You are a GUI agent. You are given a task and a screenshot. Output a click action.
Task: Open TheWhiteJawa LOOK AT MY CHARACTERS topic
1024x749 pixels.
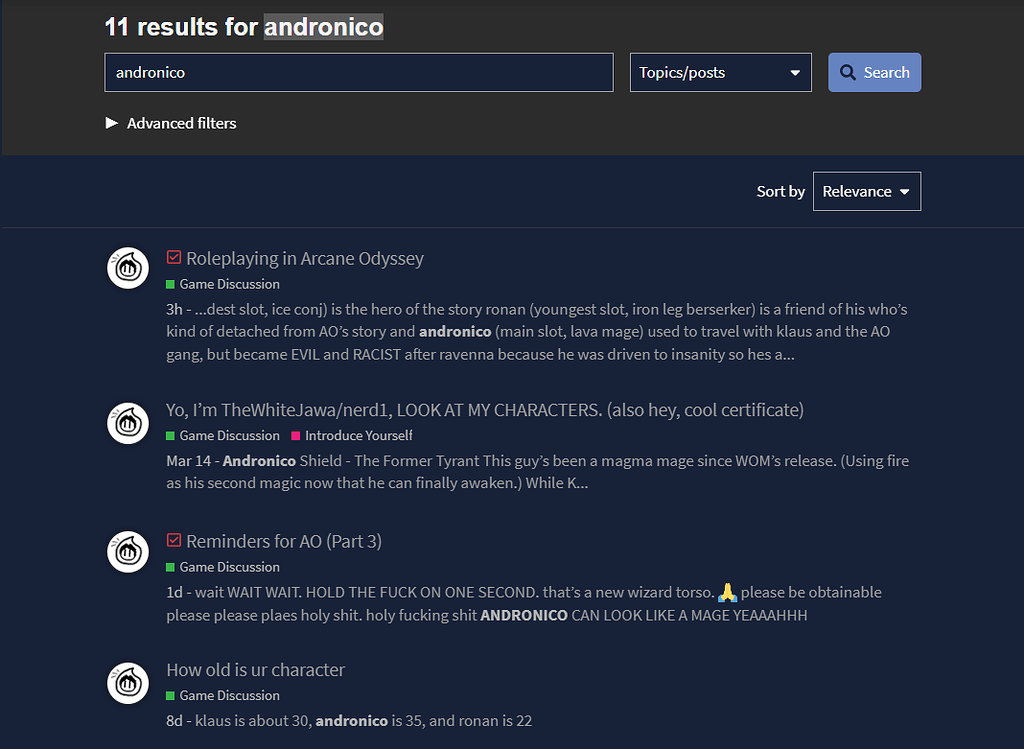pos(485,410)
